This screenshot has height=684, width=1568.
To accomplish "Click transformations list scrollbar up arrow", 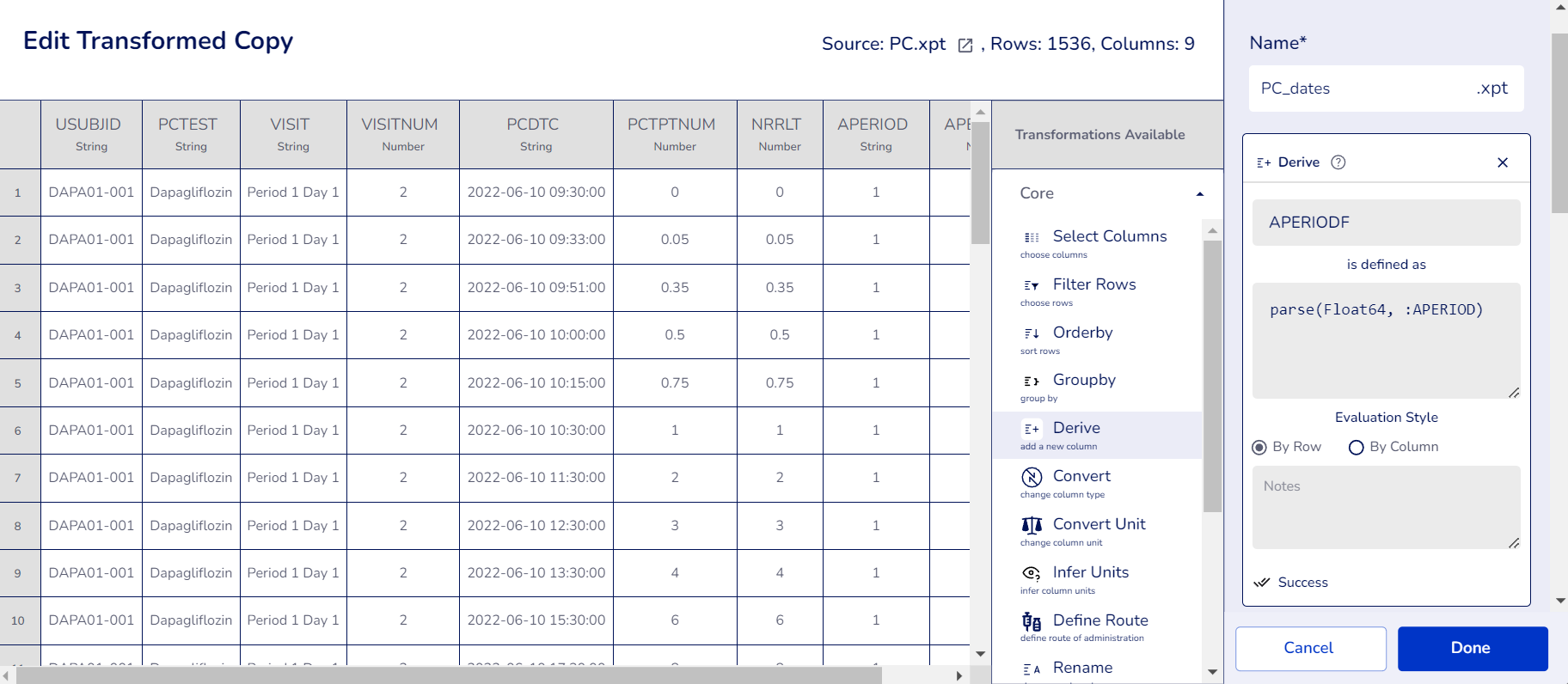I will coord(1212,230).
